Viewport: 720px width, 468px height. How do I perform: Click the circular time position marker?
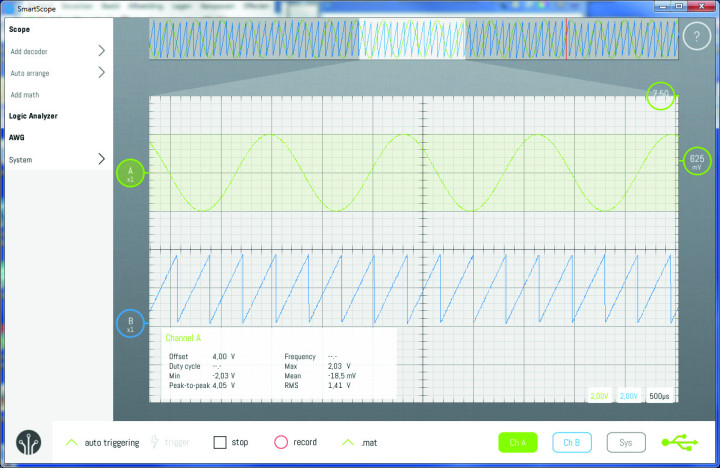[x=660, y=95]
